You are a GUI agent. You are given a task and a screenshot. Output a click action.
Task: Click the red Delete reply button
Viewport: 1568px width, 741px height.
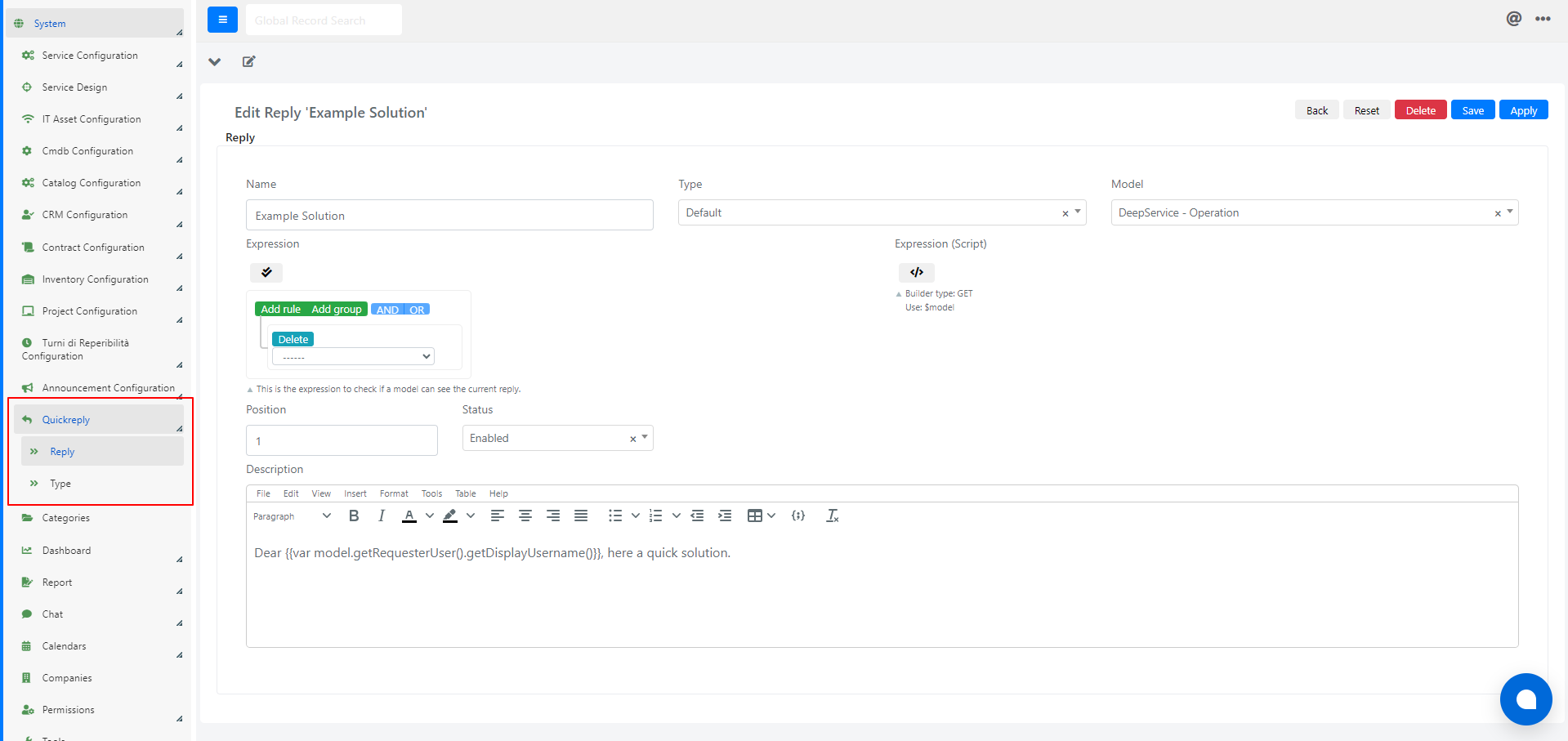tap(1421, 110)
